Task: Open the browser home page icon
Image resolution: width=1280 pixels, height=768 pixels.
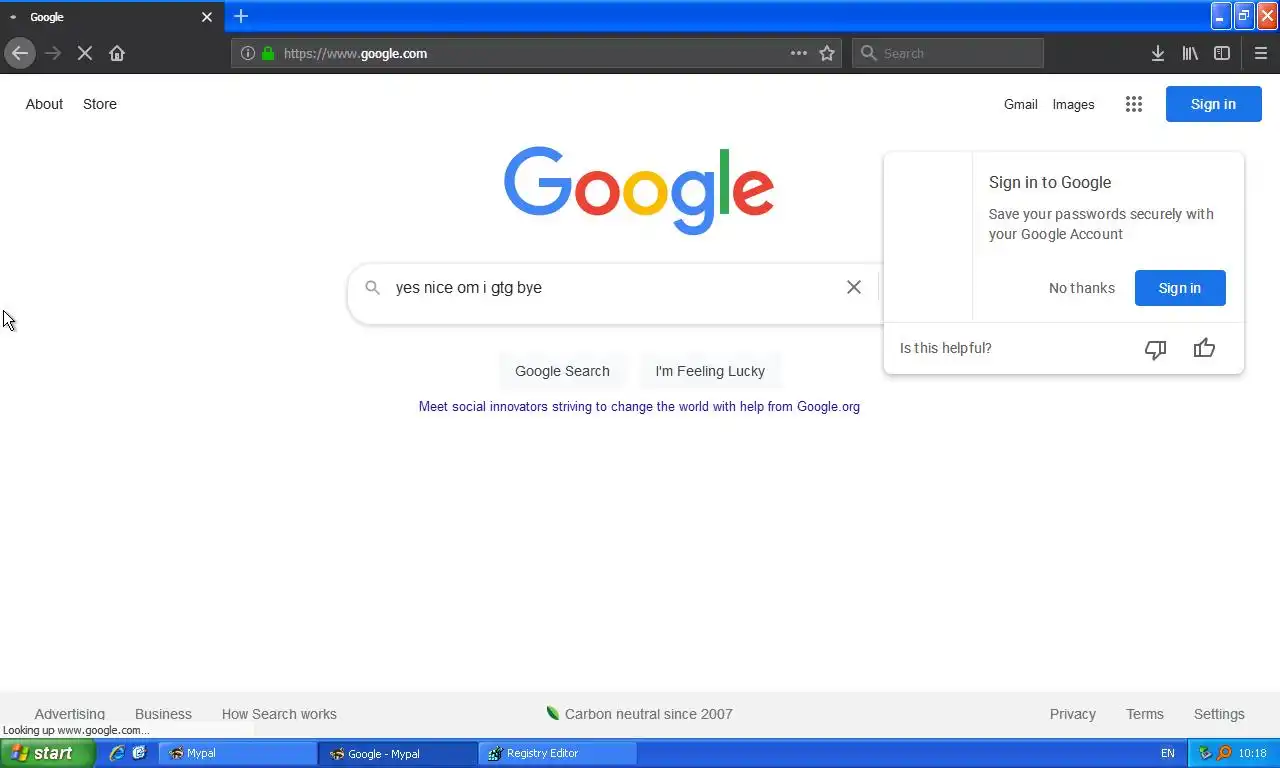Action: click(117, 53)
